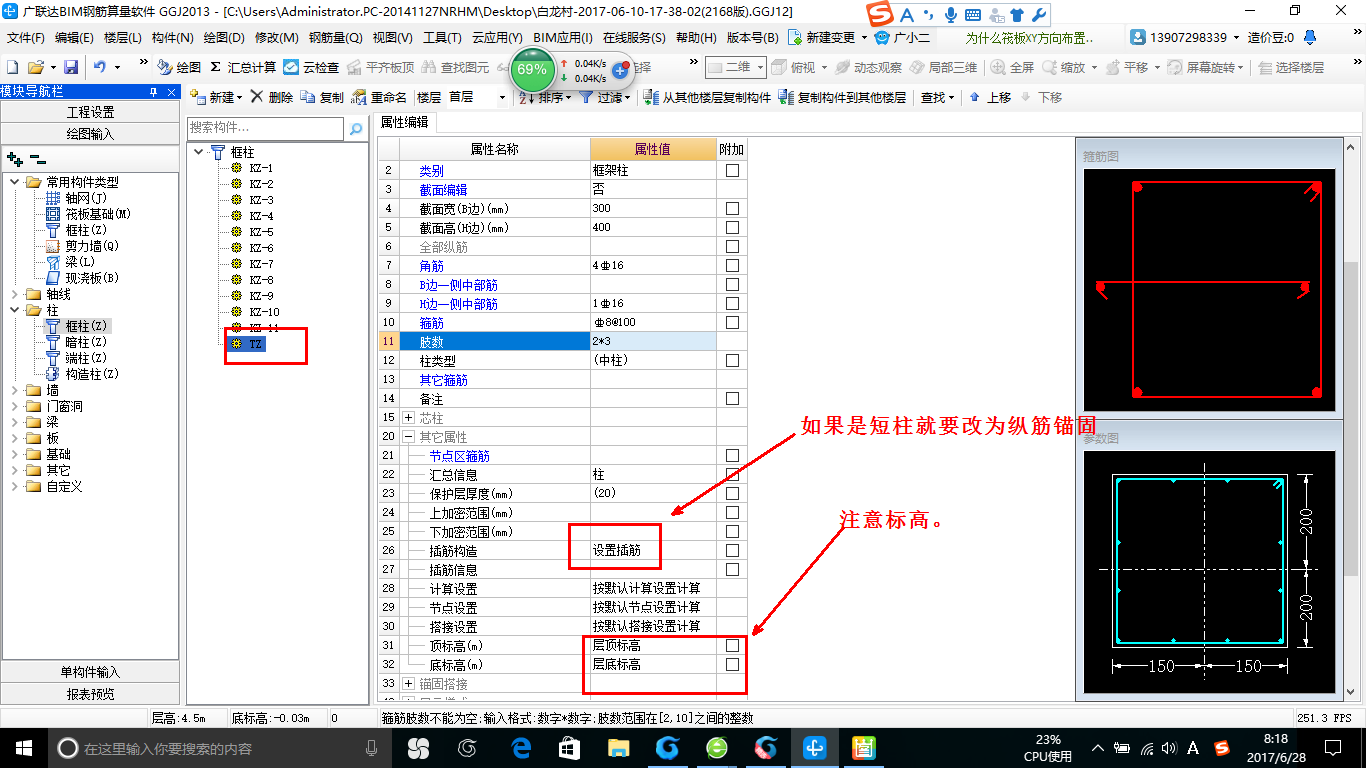Switch to 属性编辑 tab
This screenshot has height=768, width=1366.
click(x=404, y=122)
